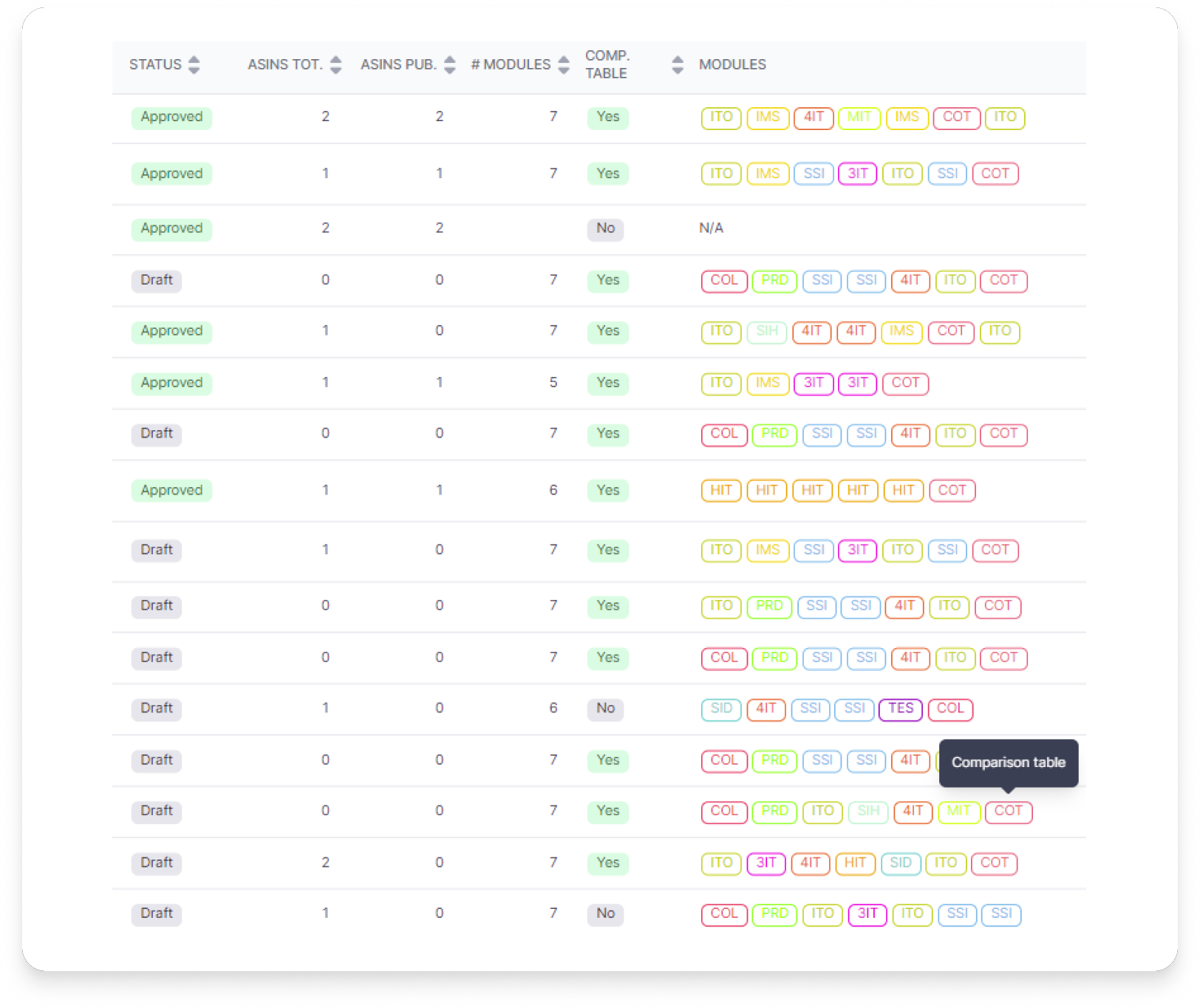Click modules count 6 in the Draft TES row

pos(553,708)
